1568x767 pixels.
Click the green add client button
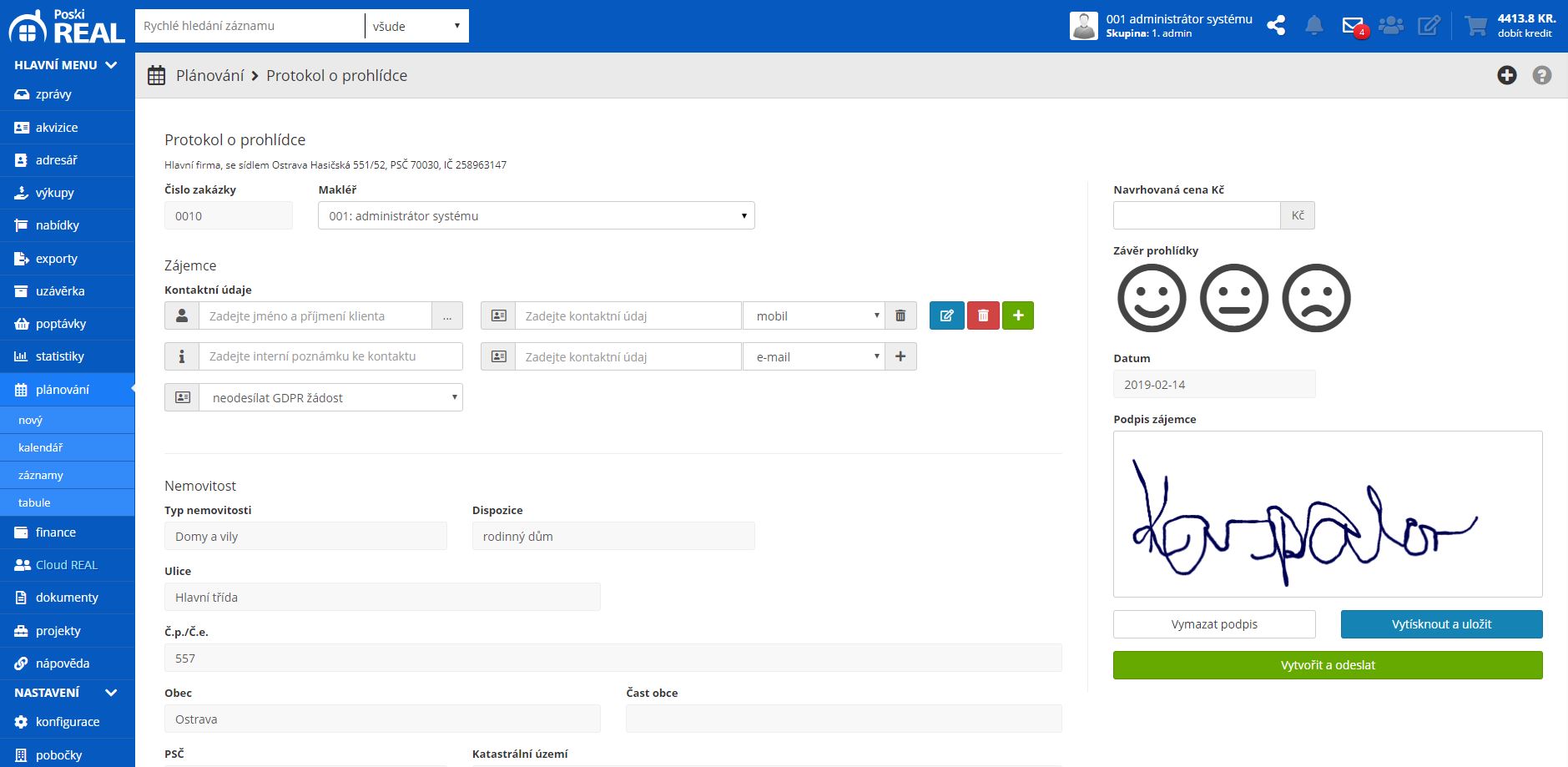click(1017, 316)
